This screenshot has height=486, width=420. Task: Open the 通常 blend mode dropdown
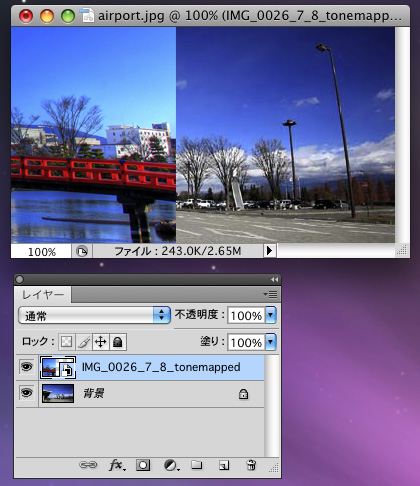pos(94,315)
